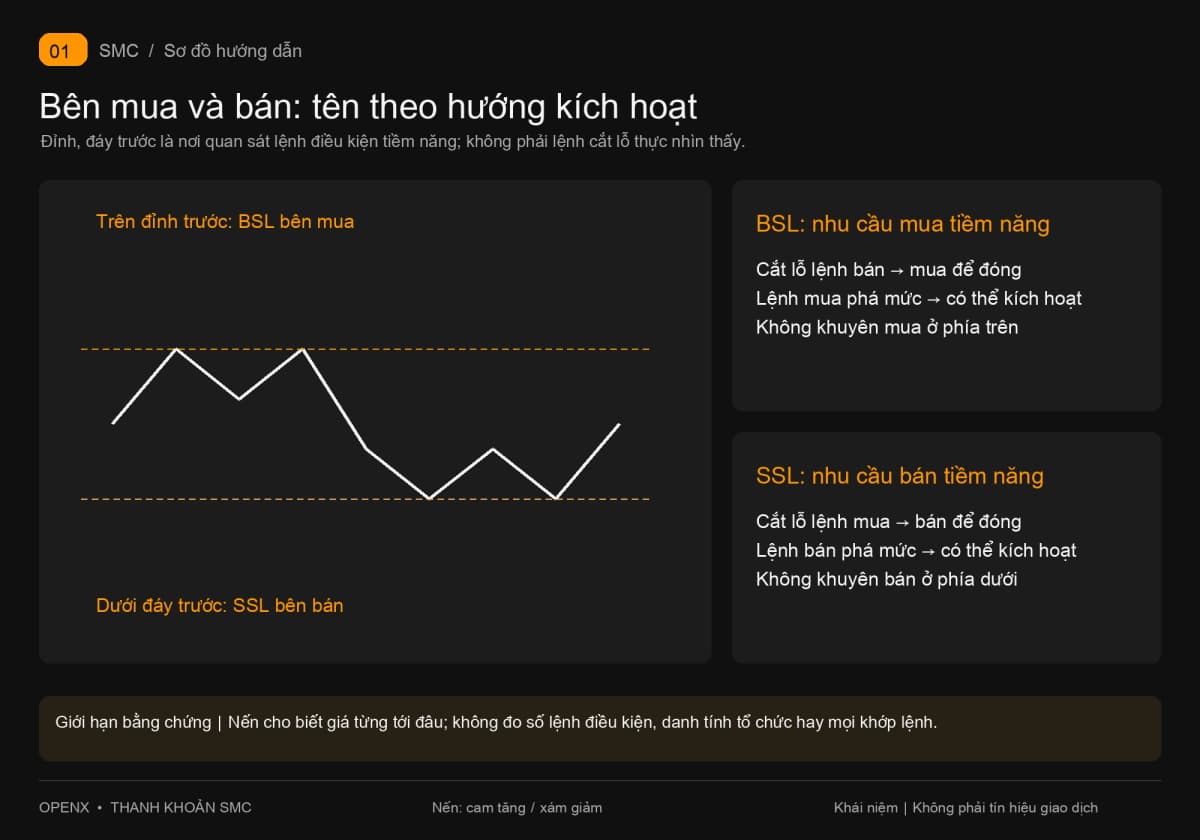Click the upper orange dashed BSL line
This screenshot has height=840, width=1200.
click(365, 349)
